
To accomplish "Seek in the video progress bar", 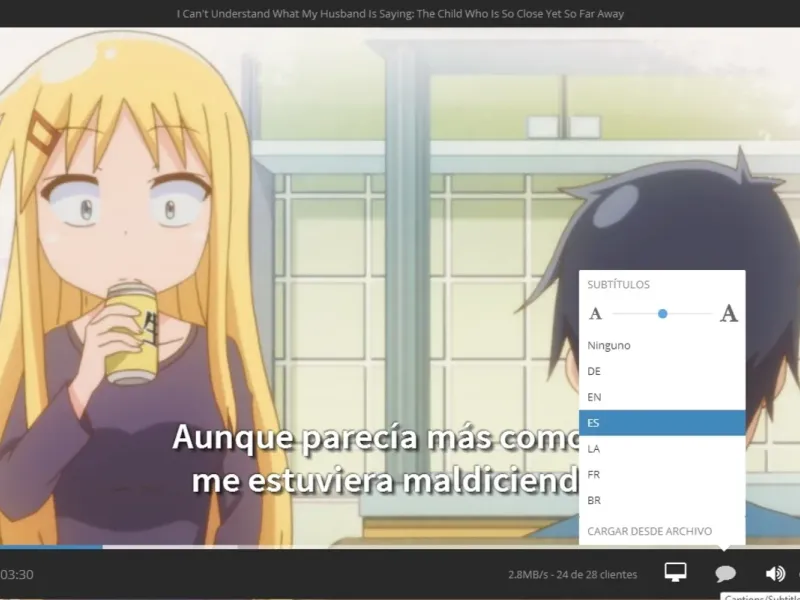I will tap(400, 547).
